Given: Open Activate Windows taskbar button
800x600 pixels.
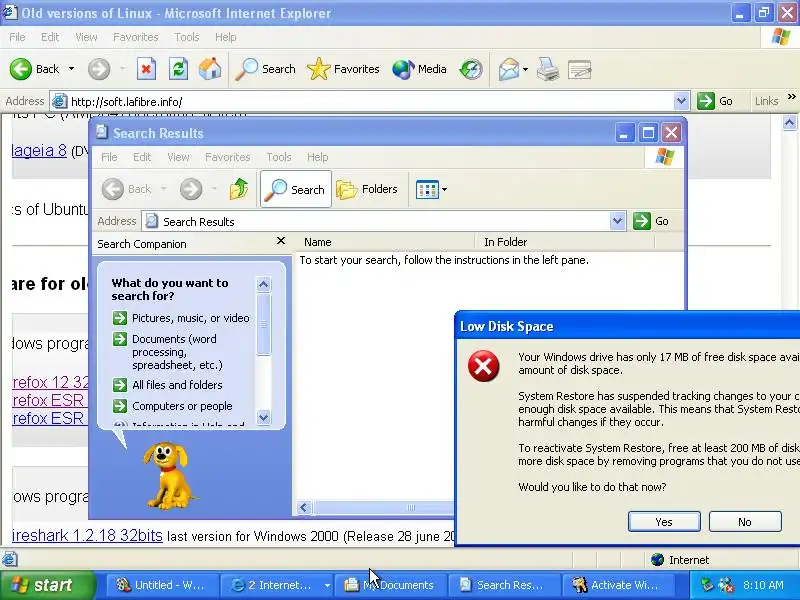Looking at the screenshot, I should coord(618,585).
